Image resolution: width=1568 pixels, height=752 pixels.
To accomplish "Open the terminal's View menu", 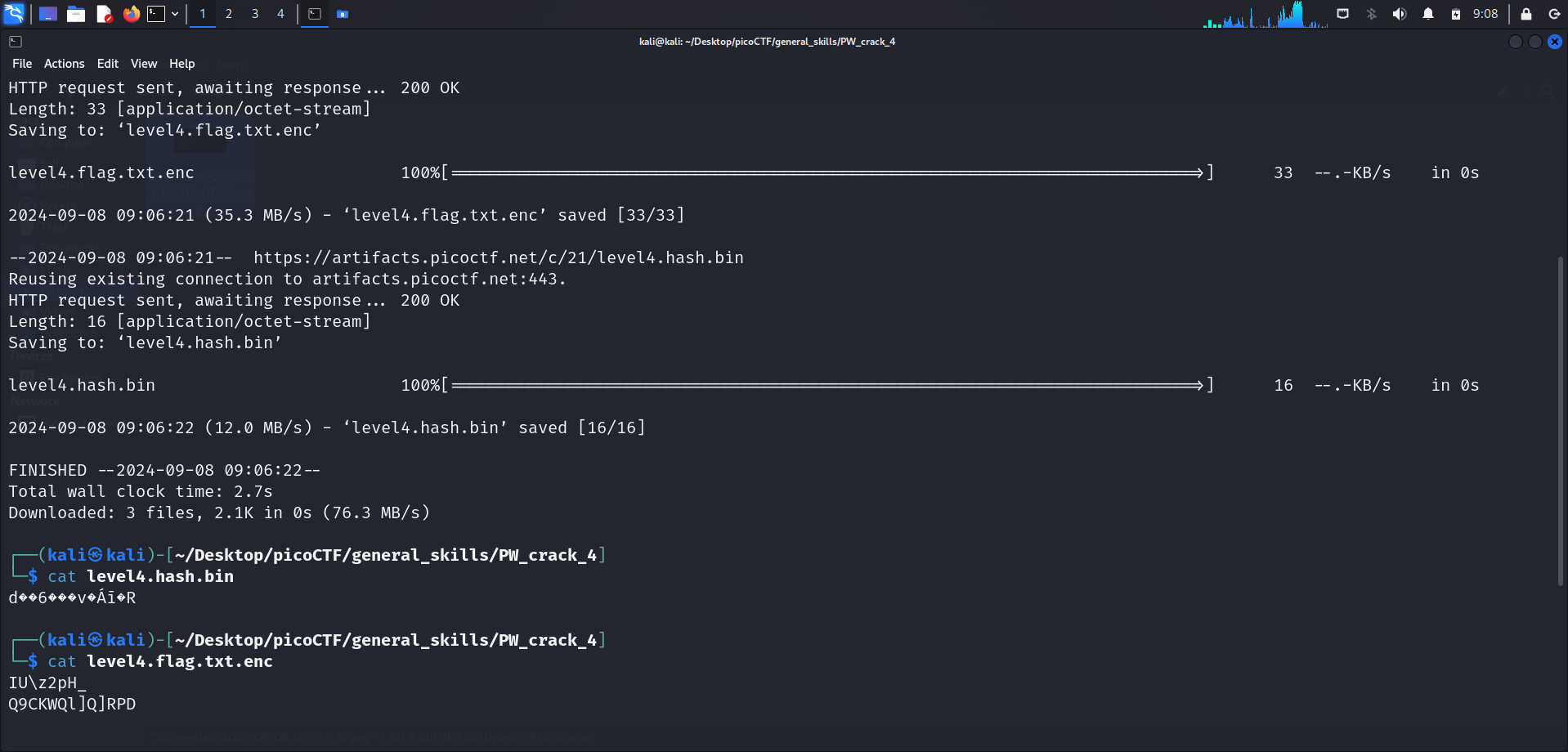I will [144, 64].
